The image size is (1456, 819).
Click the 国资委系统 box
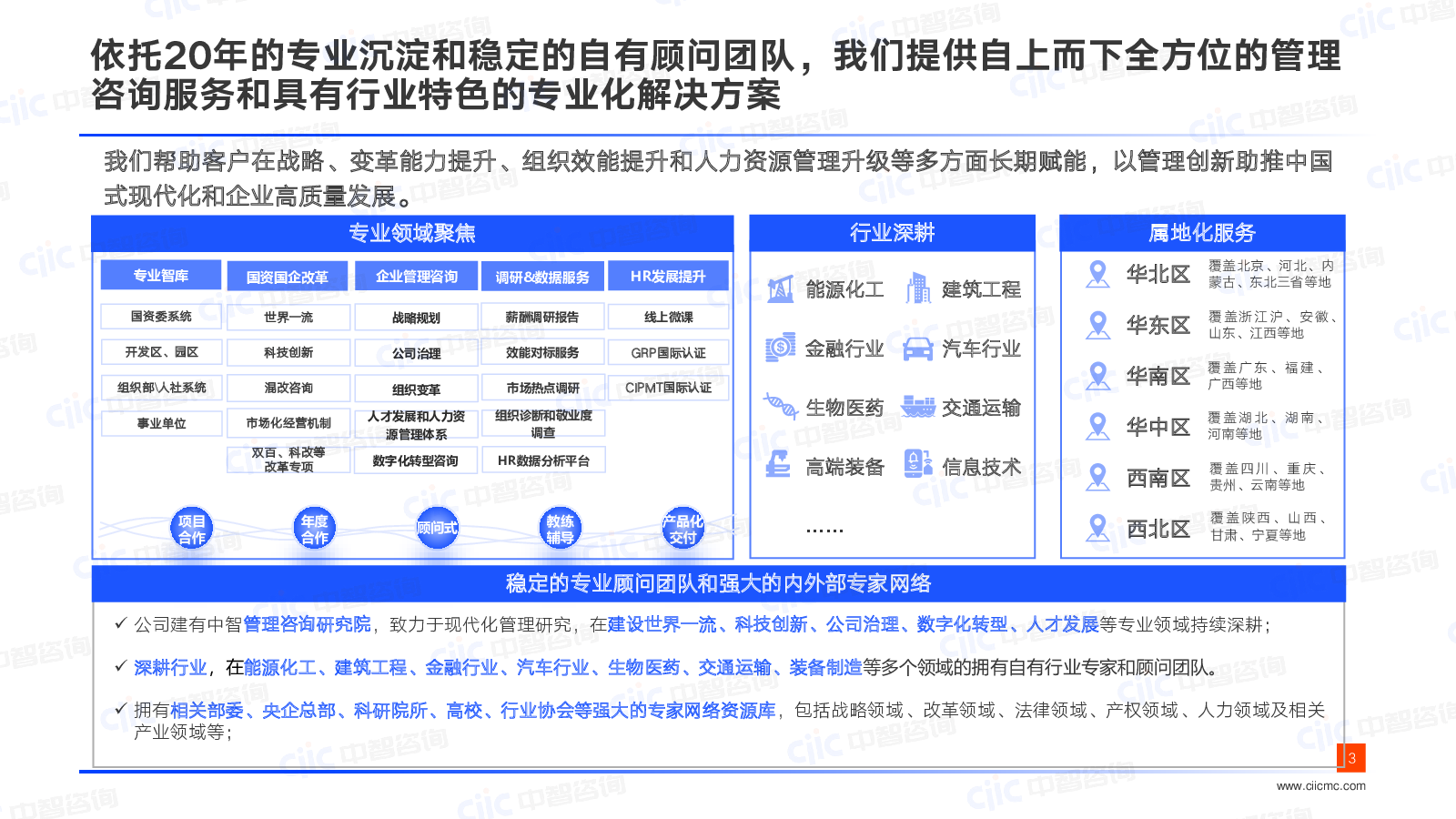coord(161,317)
